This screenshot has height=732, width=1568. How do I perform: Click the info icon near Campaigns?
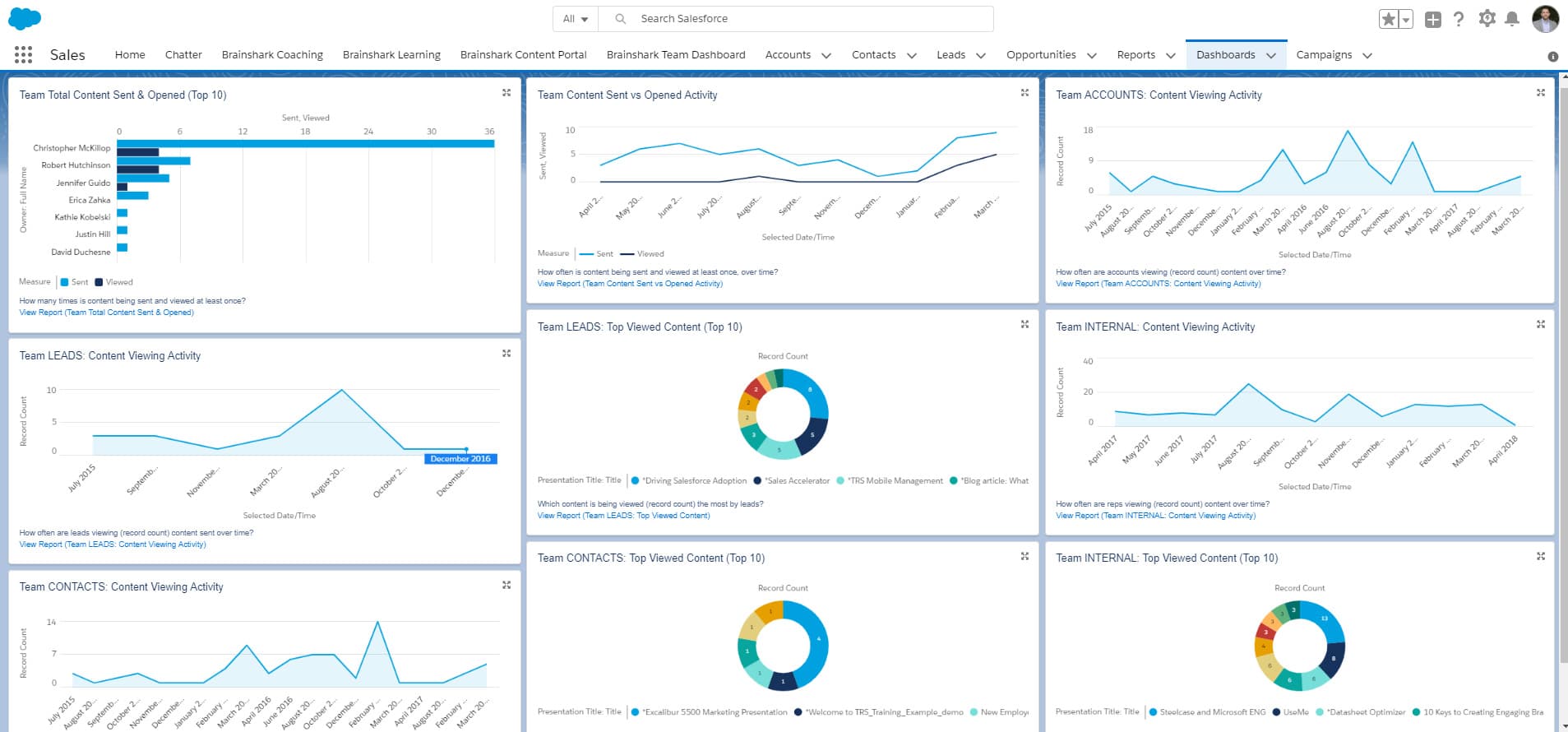[x=1552, y=57]
